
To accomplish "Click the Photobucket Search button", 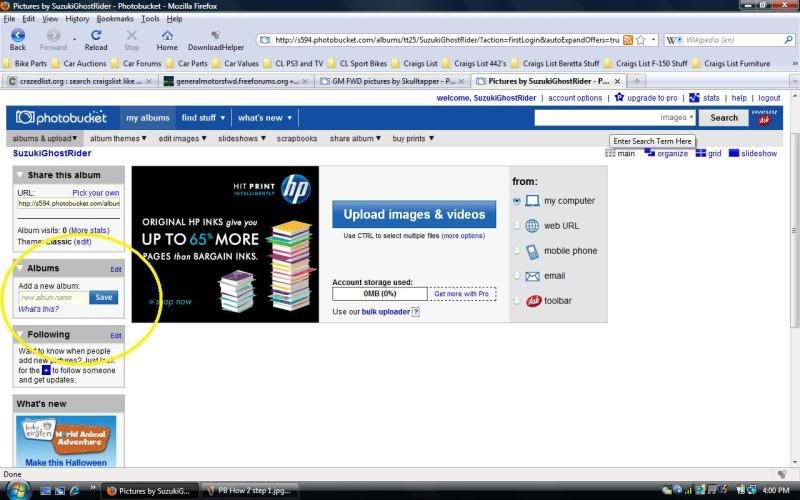I will pos(723,118).
